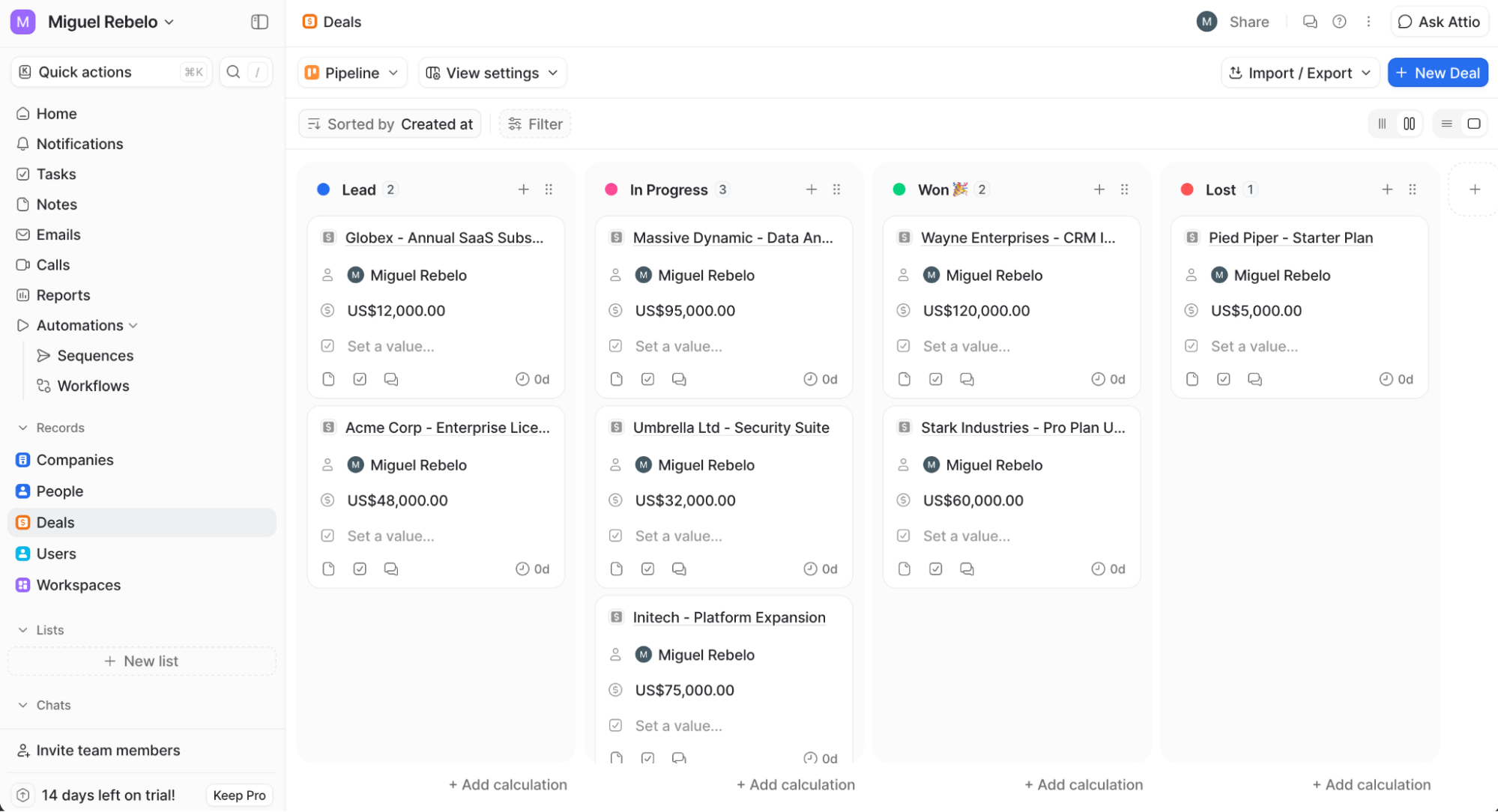This screenshot has width=1498, height=812.
Task: Open Sequences under Automations
Action: click(x=95, y=356)
